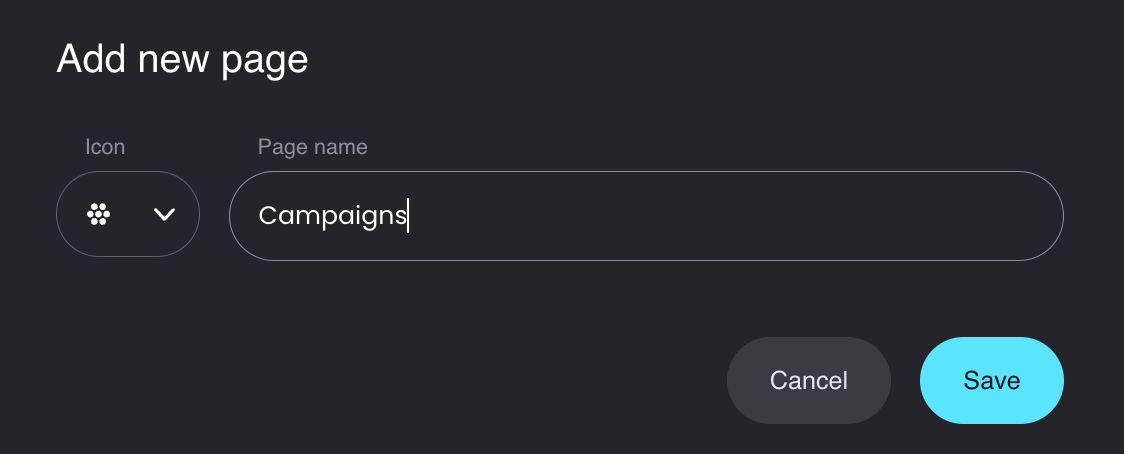Confirm page creation with Save
This screenshot has width=1124, height=454.
point(991,380)
